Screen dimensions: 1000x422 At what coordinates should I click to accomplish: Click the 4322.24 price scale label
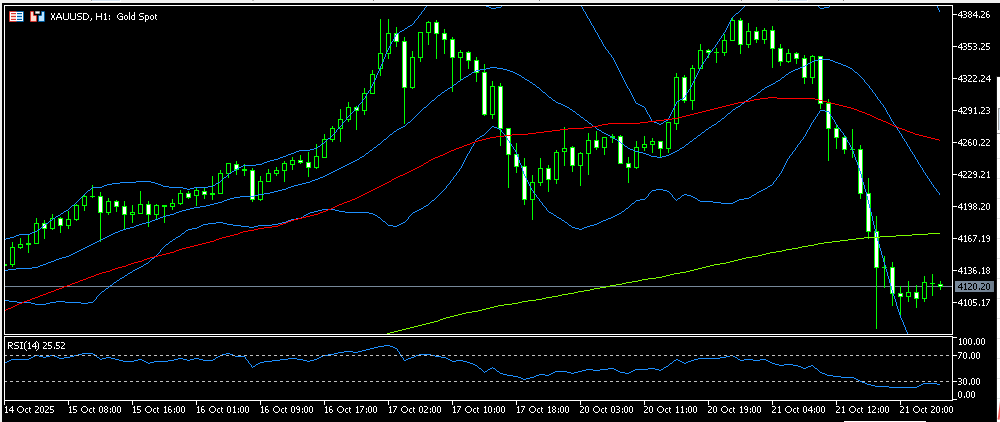click(974, 78)
